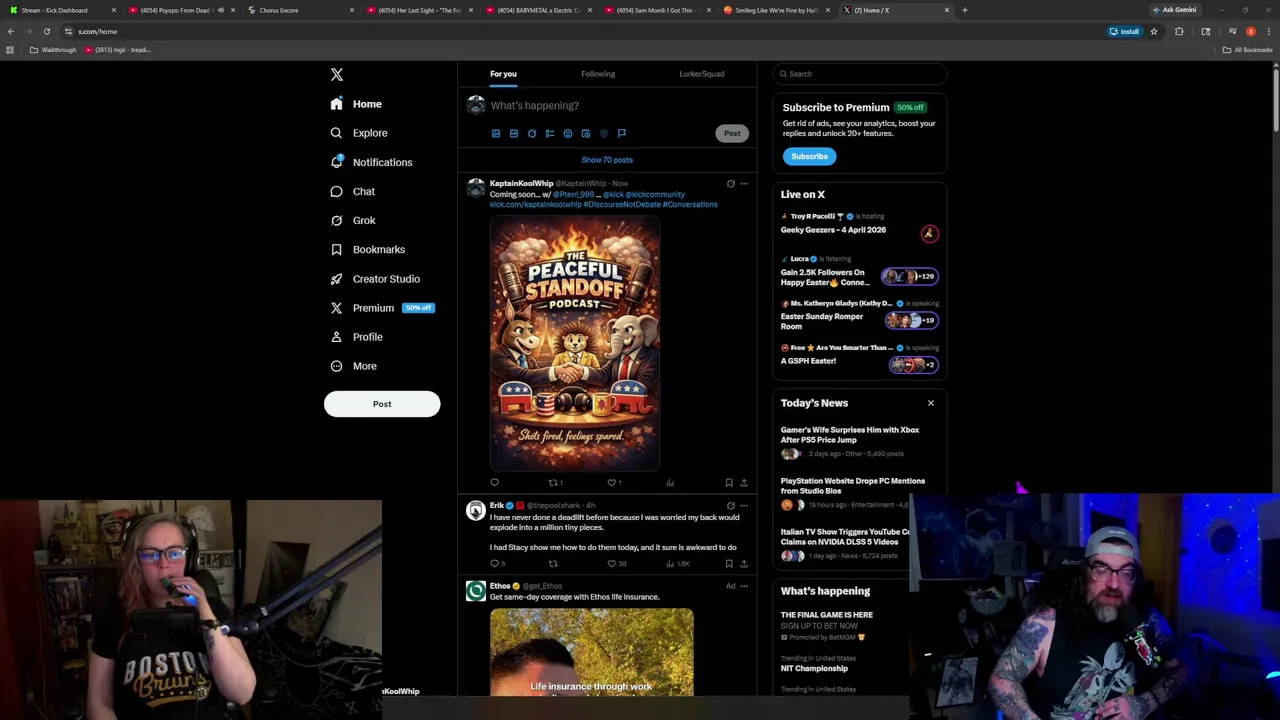Image resolution: width=1280 pixels, height=720 pixels.
Task: Open Notifications in the sidebar
Action: (371, 162)
